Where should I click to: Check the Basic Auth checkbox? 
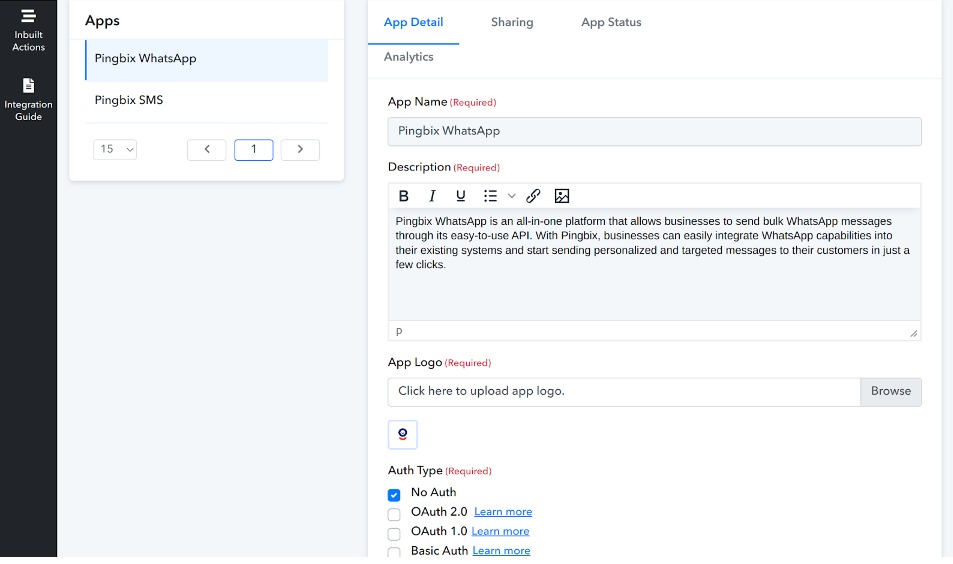[394, 552]
